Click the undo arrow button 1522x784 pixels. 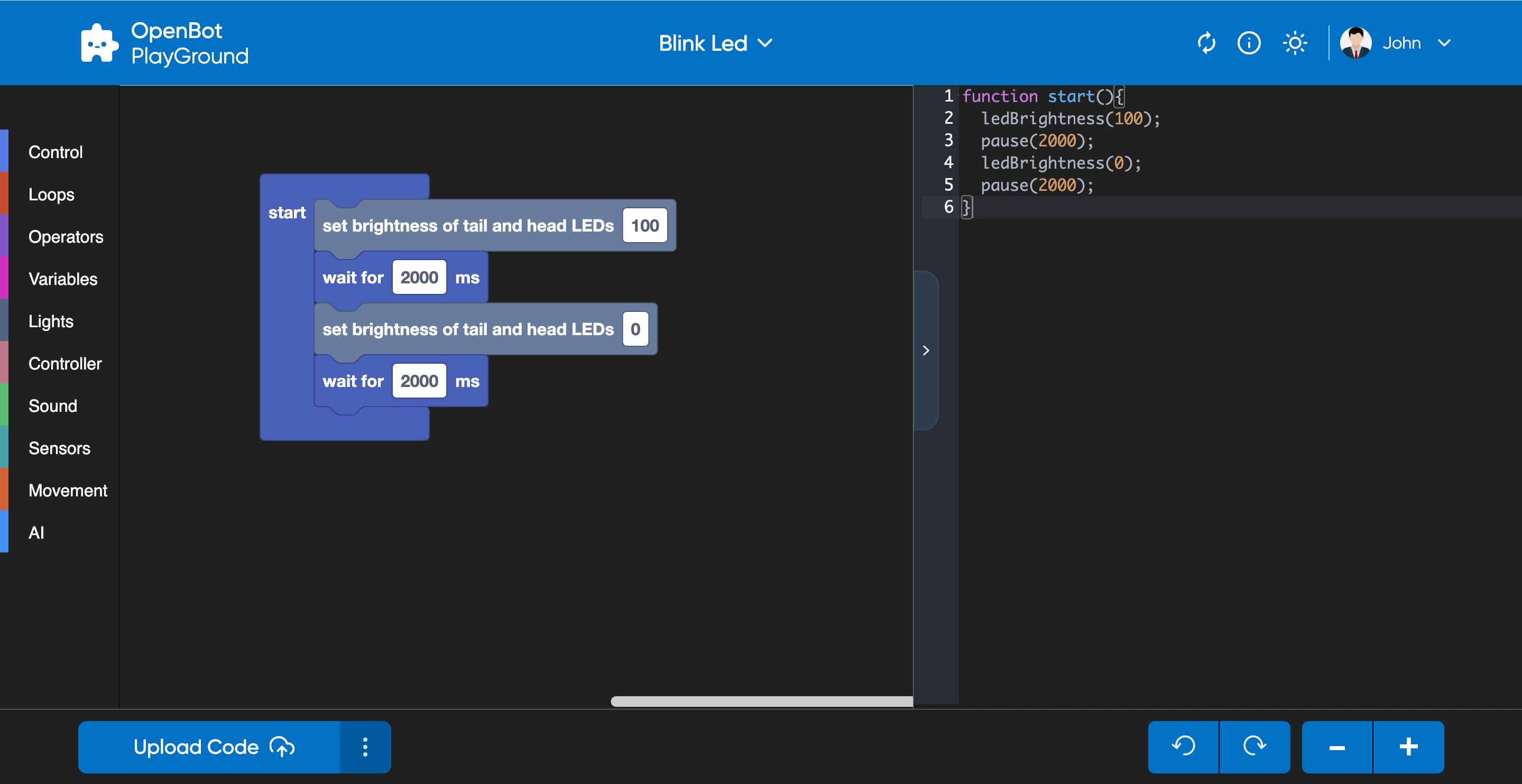1183,747
